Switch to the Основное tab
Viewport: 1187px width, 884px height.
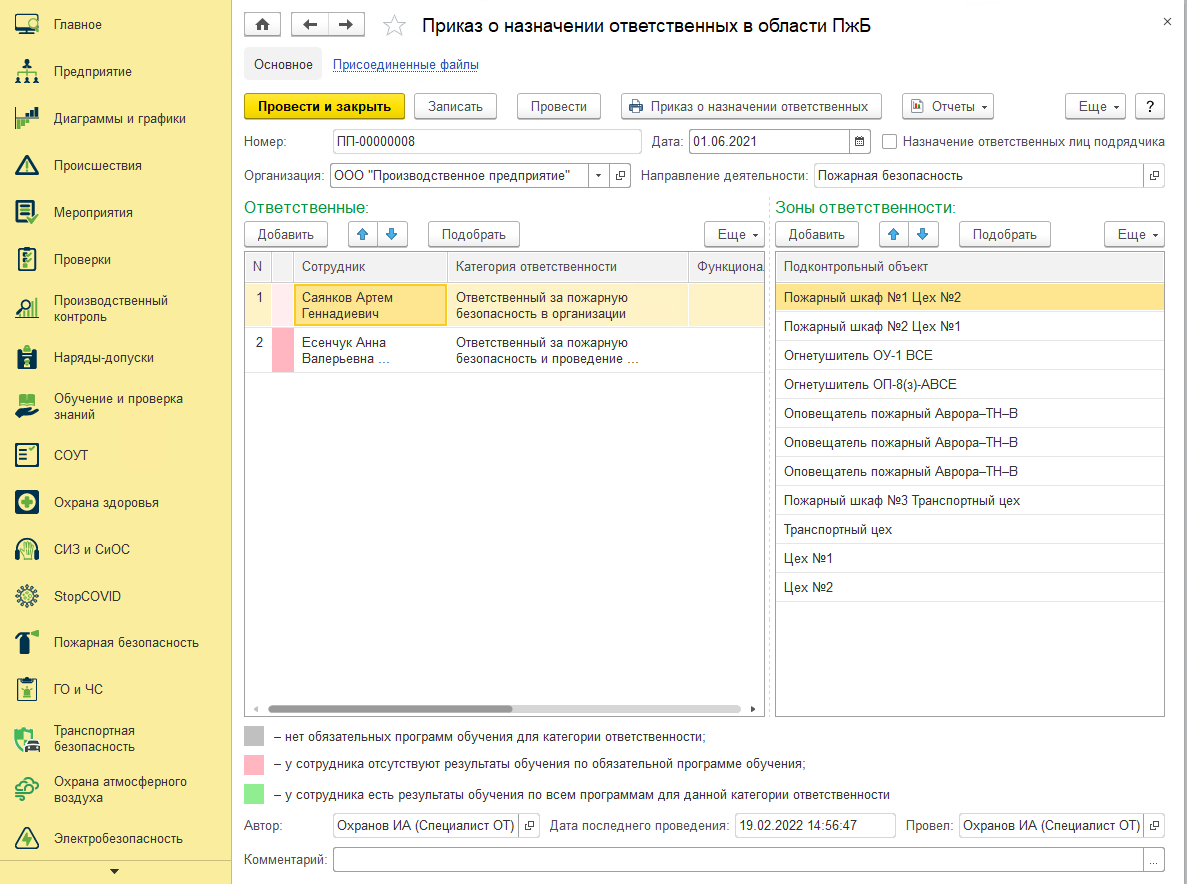(283, 65)
